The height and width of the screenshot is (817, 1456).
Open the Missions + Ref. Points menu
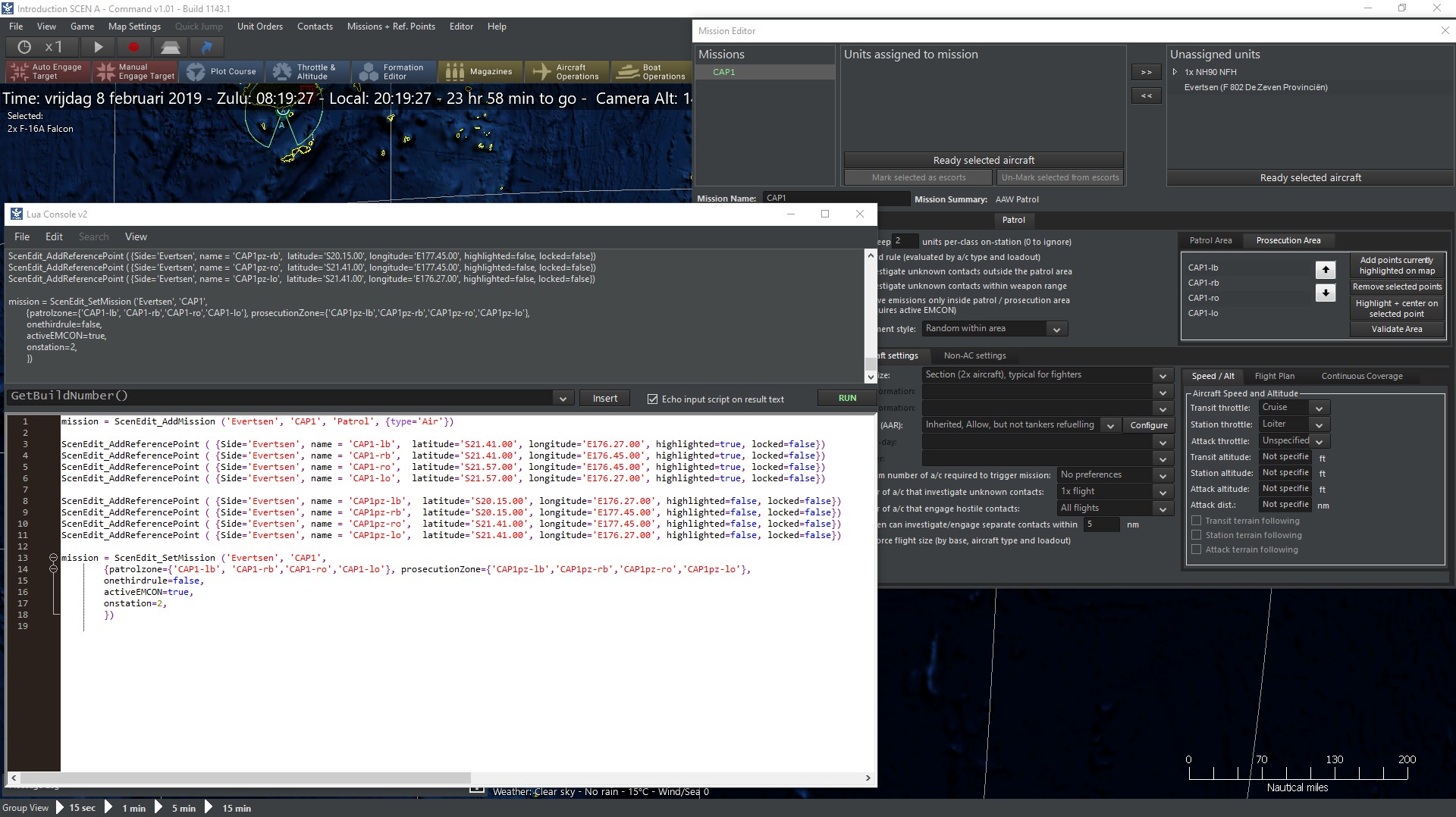pyautogui.click(x=391, y=27)
